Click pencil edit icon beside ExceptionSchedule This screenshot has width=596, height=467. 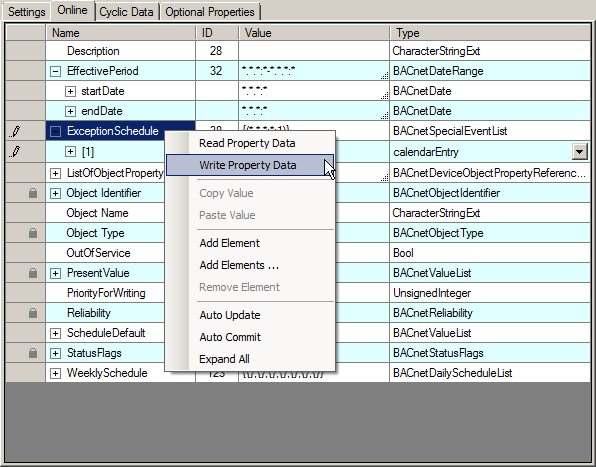pos(15,131)
